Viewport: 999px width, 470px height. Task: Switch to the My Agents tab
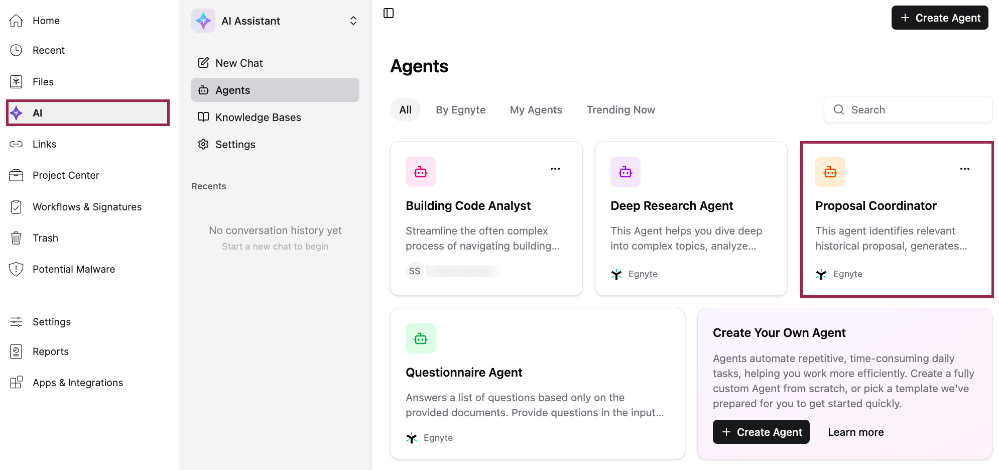536,110
